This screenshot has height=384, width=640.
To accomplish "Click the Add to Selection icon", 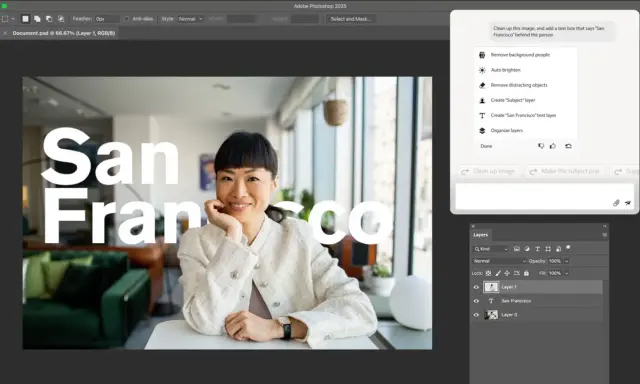I will (37, 19).
